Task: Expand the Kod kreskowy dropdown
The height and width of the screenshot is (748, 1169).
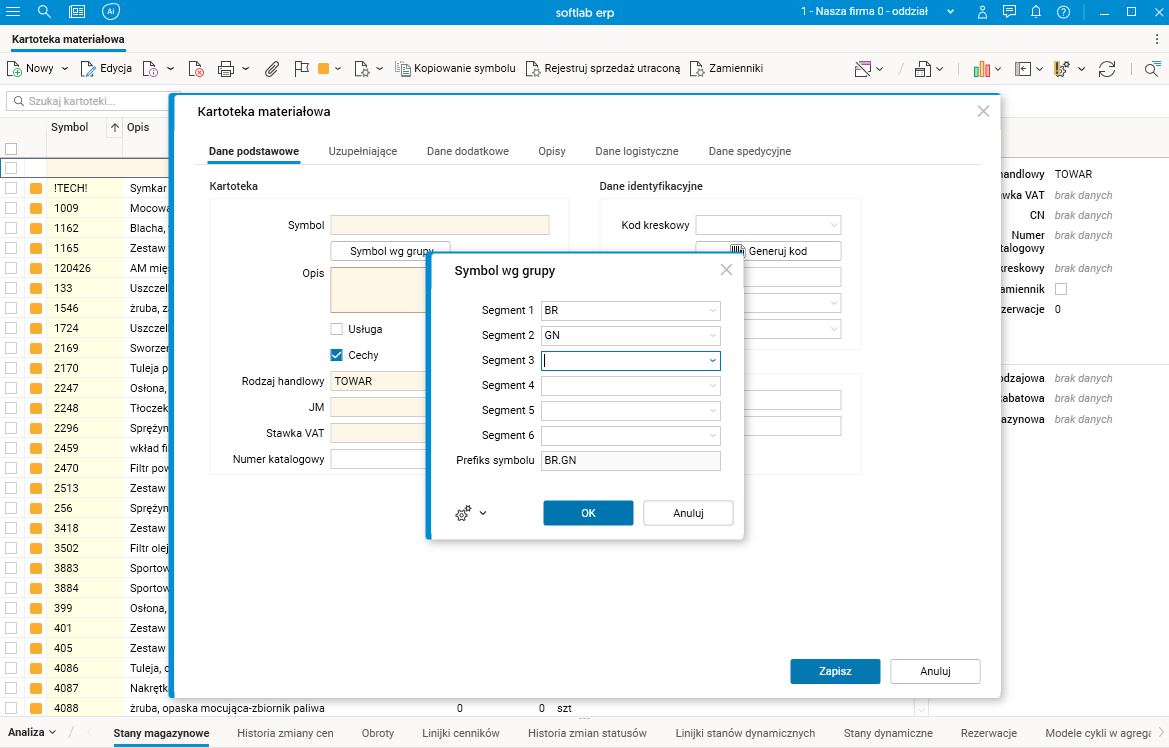Action: pos(832,226)
